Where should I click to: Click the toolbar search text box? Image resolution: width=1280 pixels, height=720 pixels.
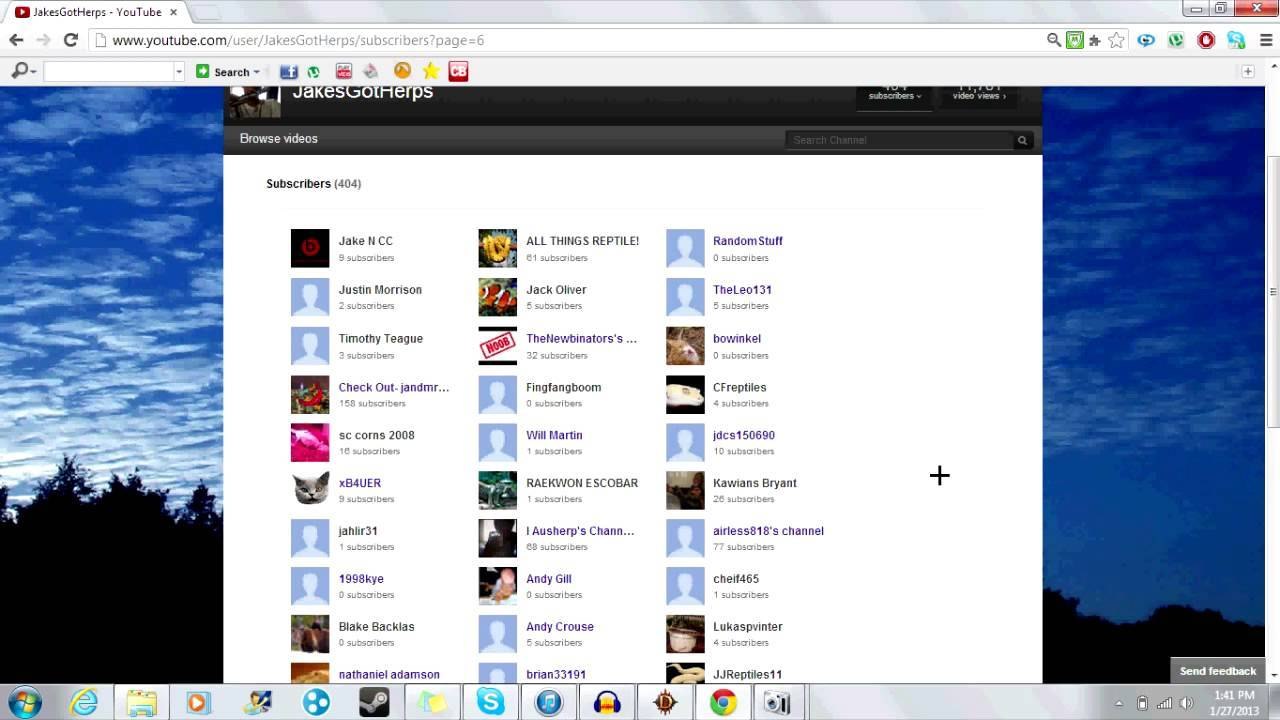pos(108,72)
